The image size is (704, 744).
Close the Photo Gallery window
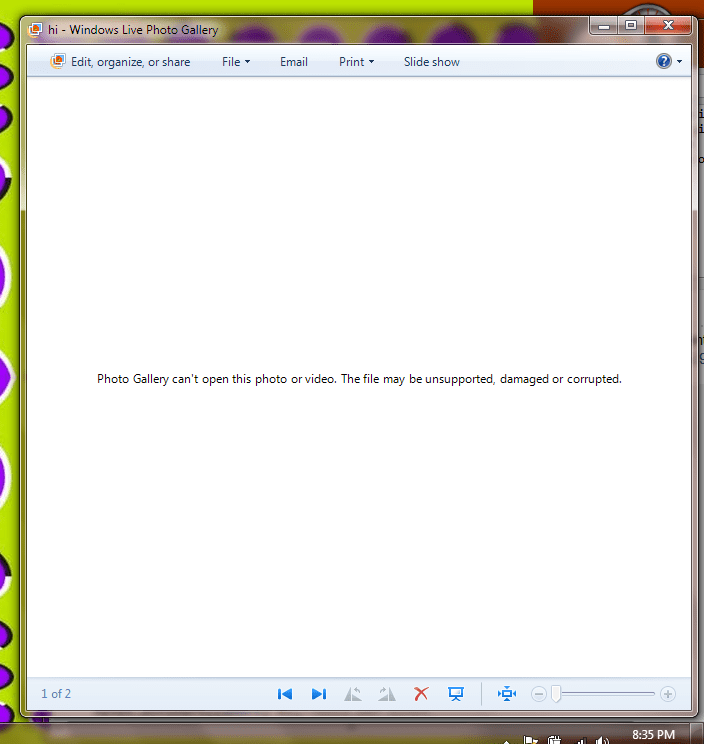pyautogui.click(x=668, y=26)
